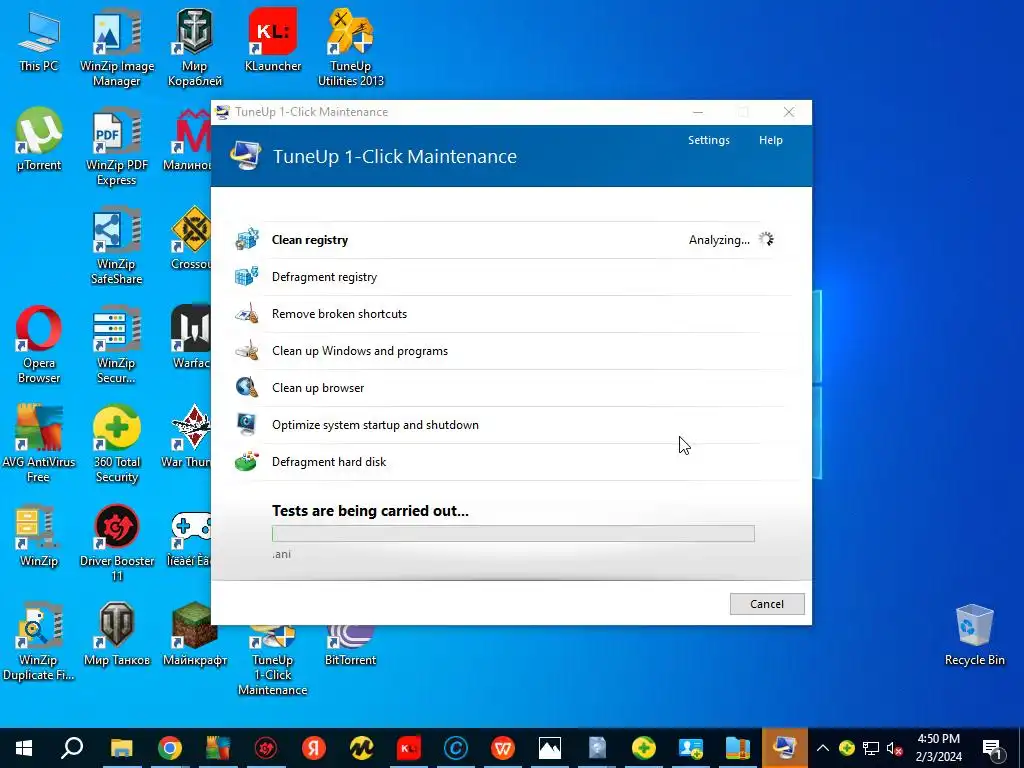1024x768 pixels.
Task: Click the Defragment hard disk icon
Action: 247,462
